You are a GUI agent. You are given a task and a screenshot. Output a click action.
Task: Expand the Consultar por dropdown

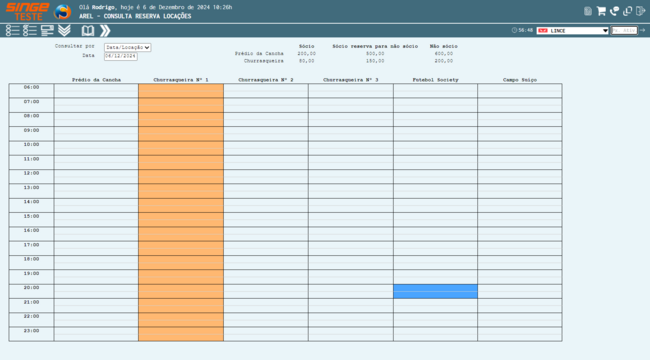127,47
